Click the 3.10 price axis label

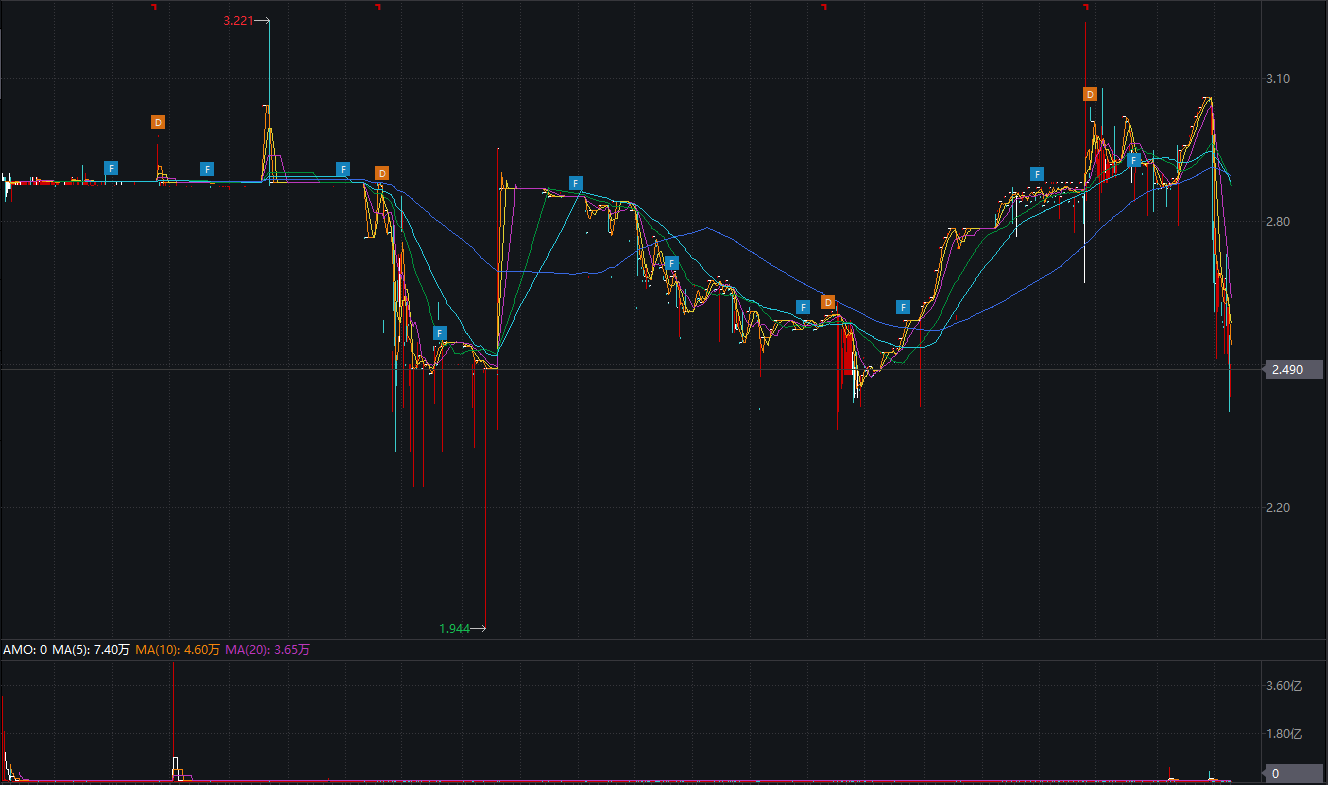point(1278,79)
